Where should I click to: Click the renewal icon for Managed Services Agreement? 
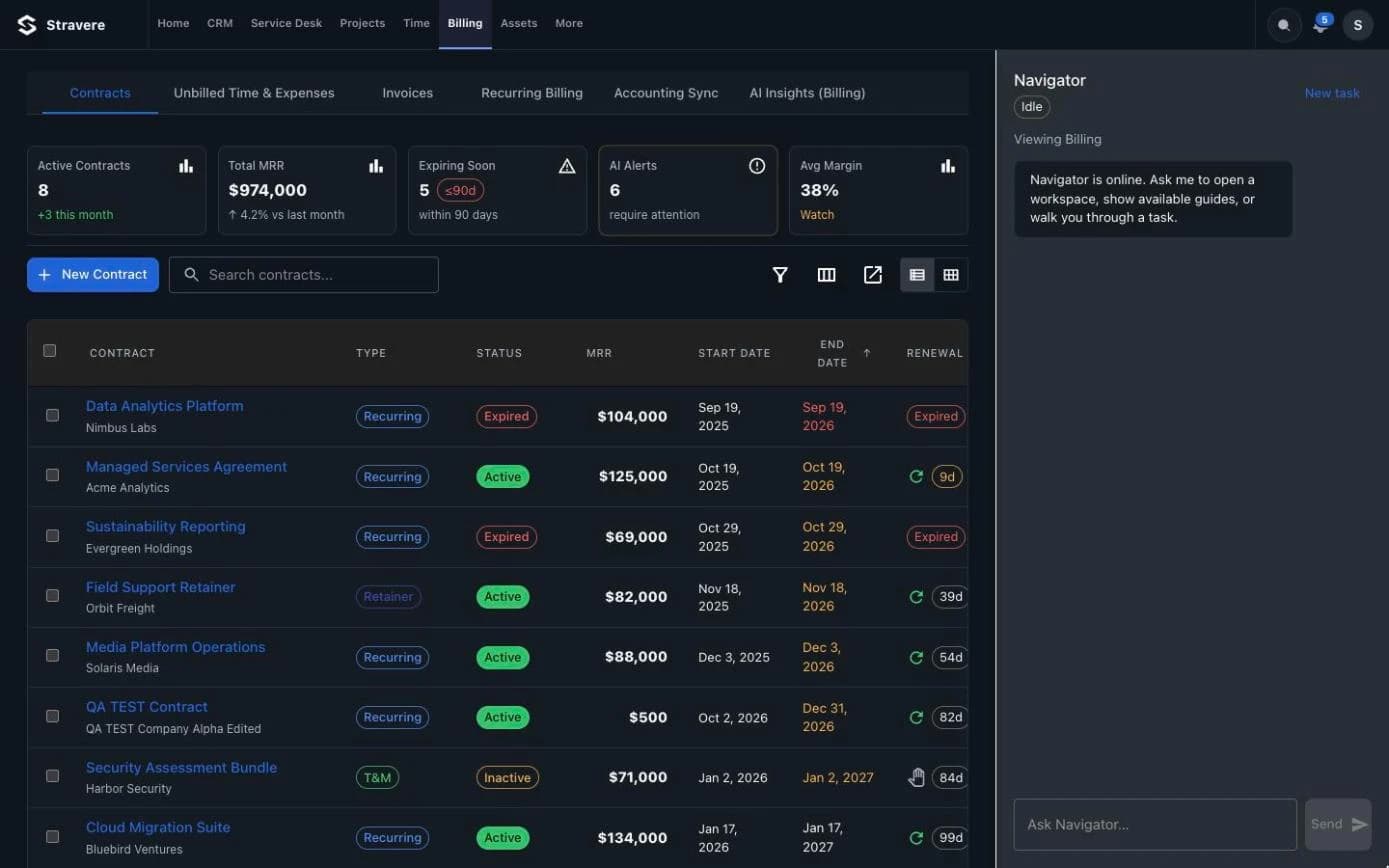tap(915, 477)
